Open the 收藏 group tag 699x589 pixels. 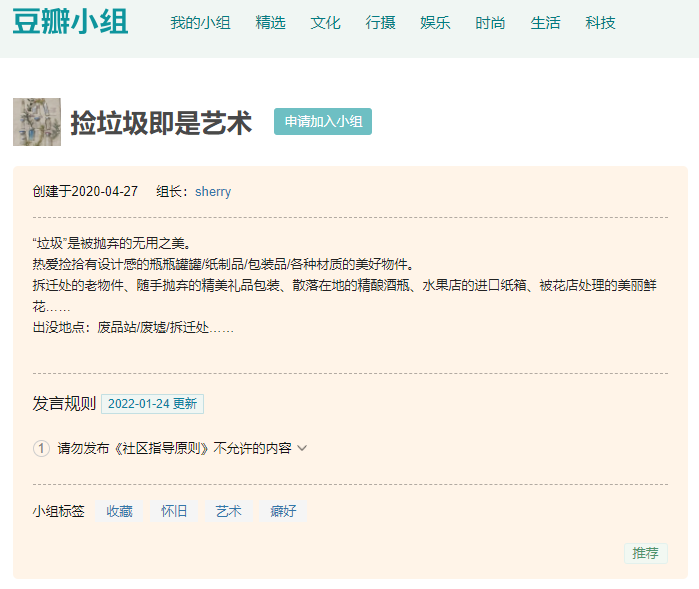point(119,511)
